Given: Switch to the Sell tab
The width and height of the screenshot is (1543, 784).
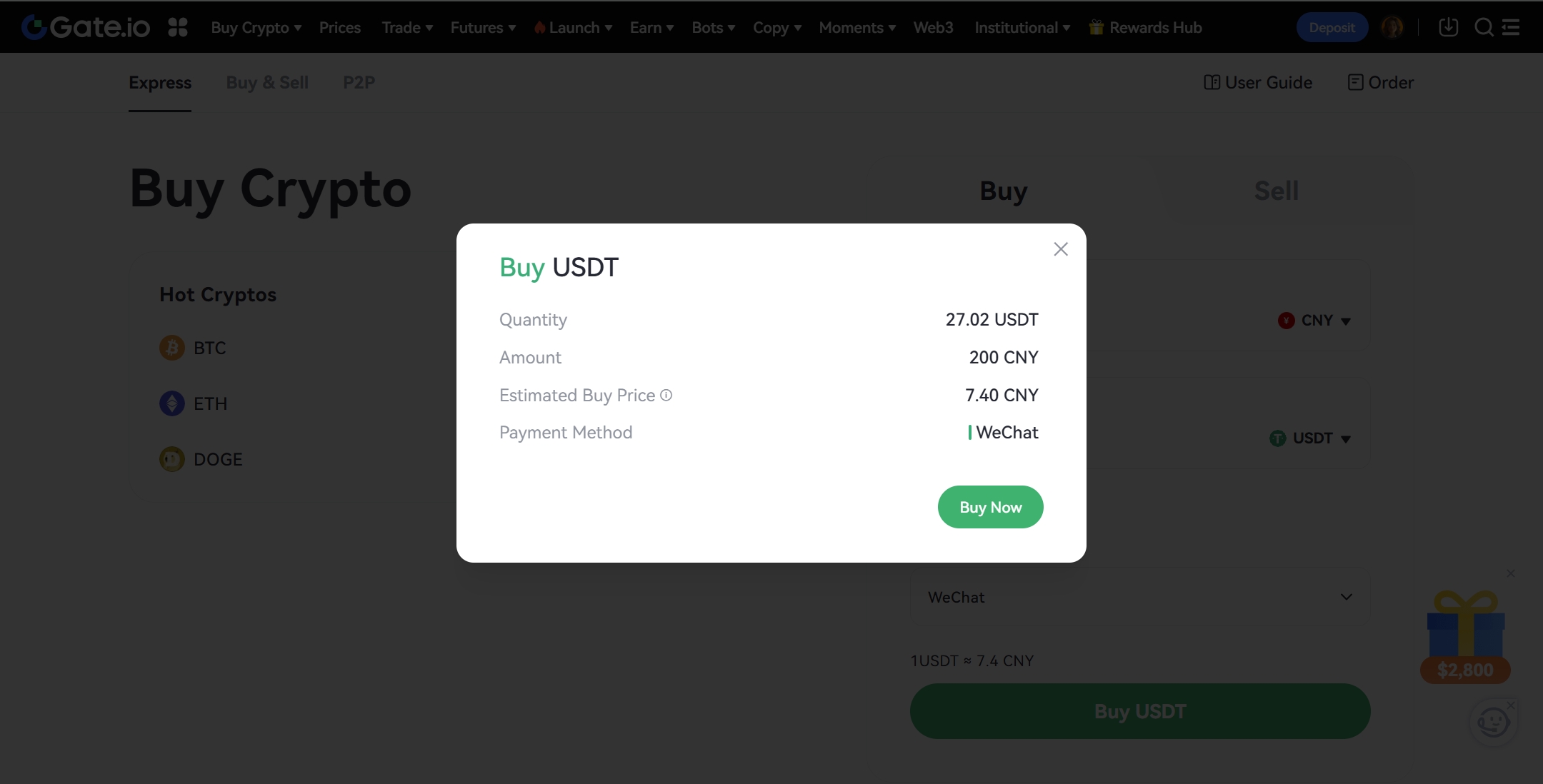Looking at the screenshot, I should [1276, 191].
